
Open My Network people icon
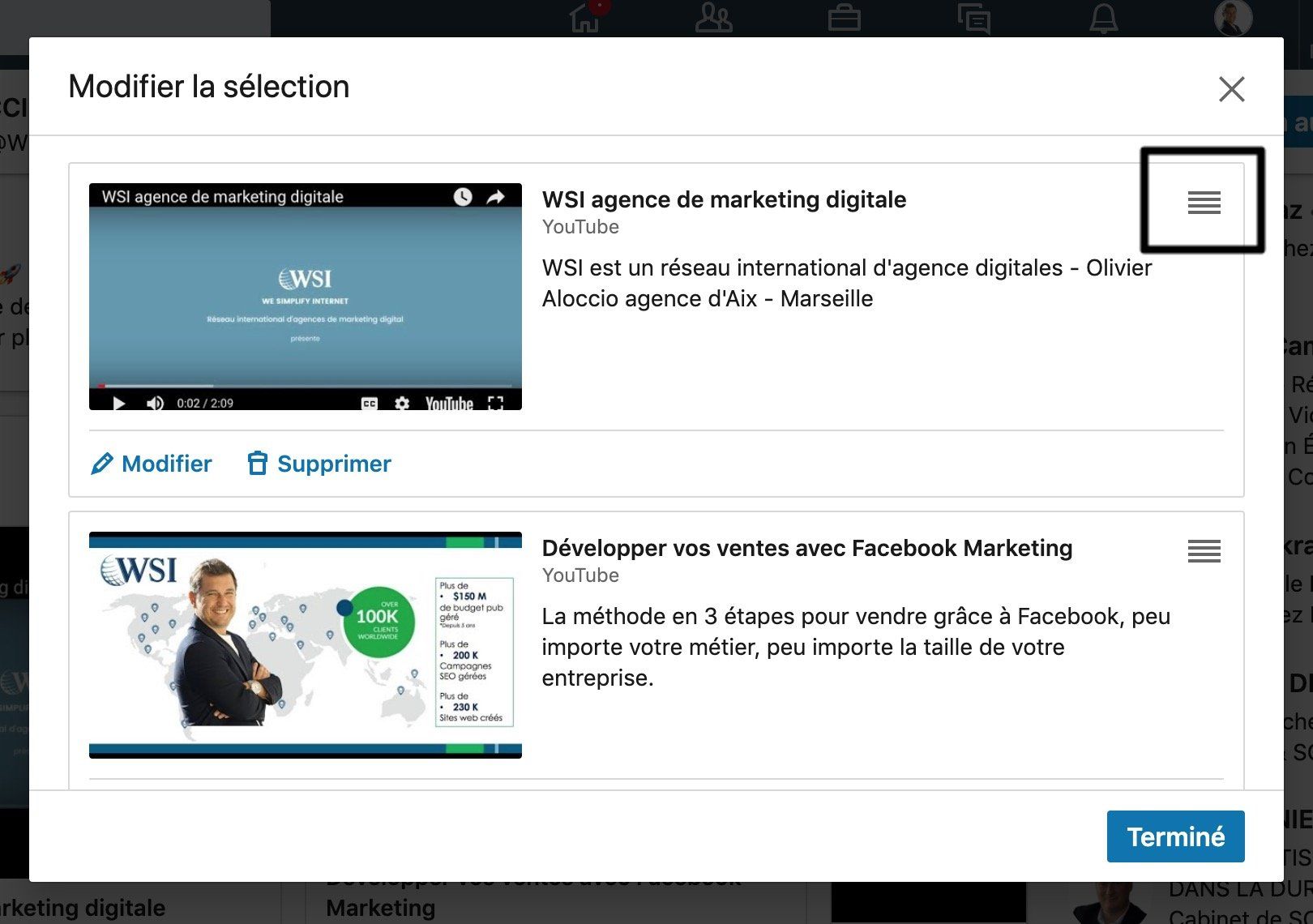pyautogui.click(x=714, y=17)
